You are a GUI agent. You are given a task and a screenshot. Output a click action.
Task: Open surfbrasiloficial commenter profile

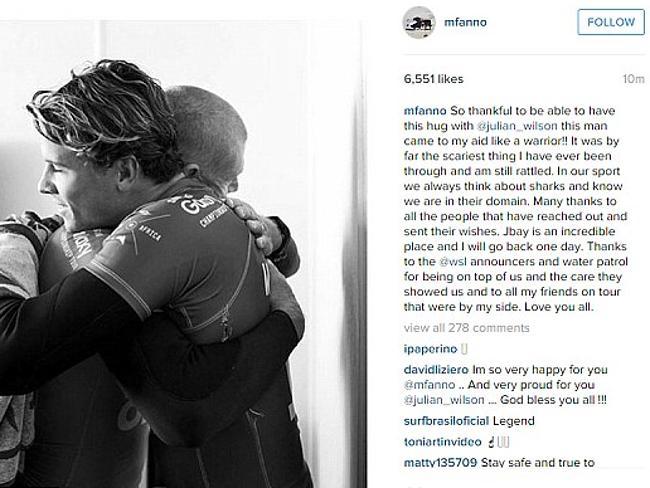446,421
